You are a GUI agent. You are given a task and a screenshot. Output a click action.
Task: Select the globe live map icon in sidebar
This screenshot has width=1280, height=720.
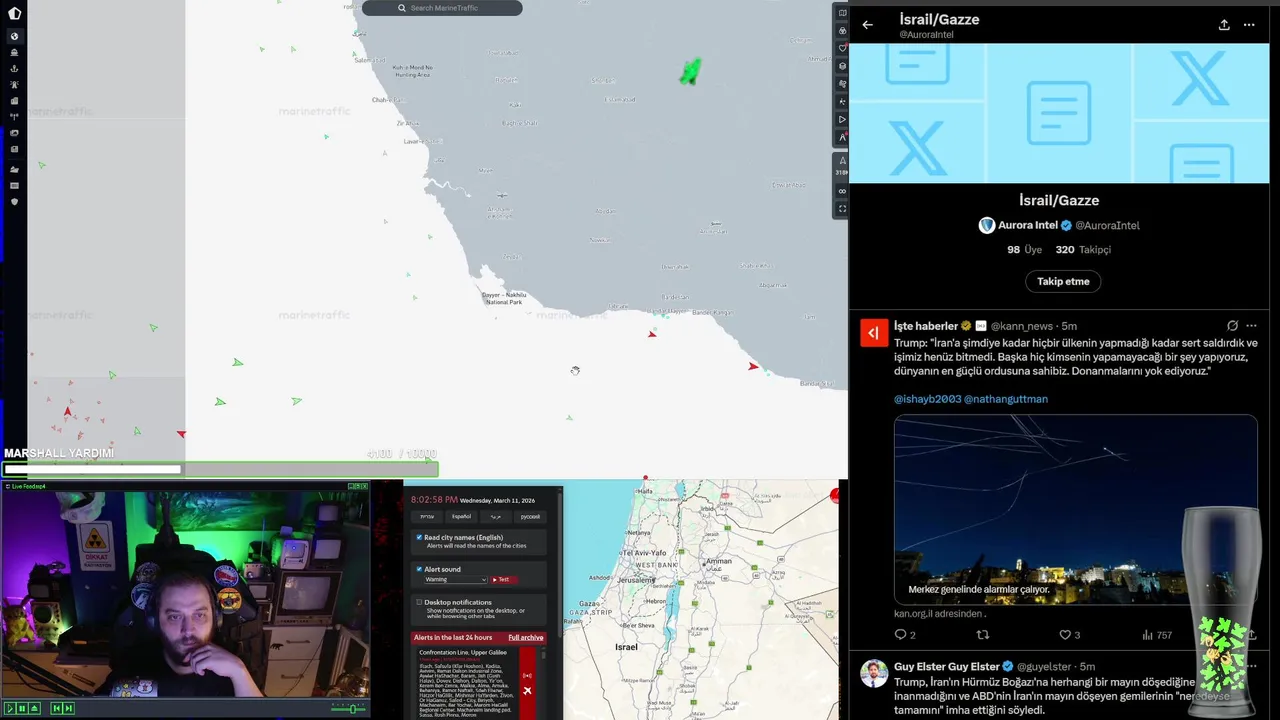[x=14, y=36]
